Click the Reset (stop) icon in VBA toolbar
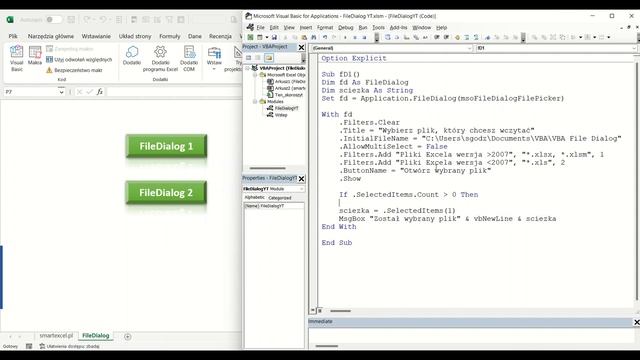Screen dimensions: 640x360 (x=364, y=37)
